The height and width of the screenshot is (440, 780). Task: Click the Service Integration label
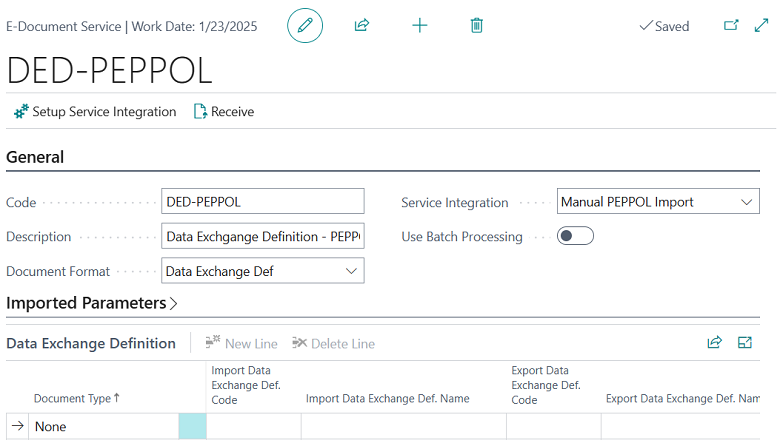point(455,202)
